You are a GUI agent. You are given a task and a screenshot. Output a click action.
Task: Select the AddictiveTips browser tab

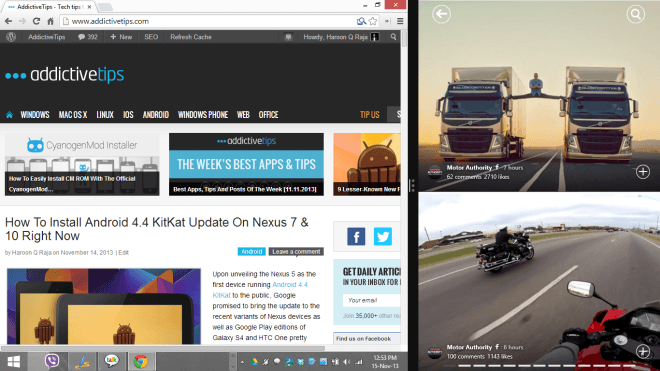coord(50,7)
